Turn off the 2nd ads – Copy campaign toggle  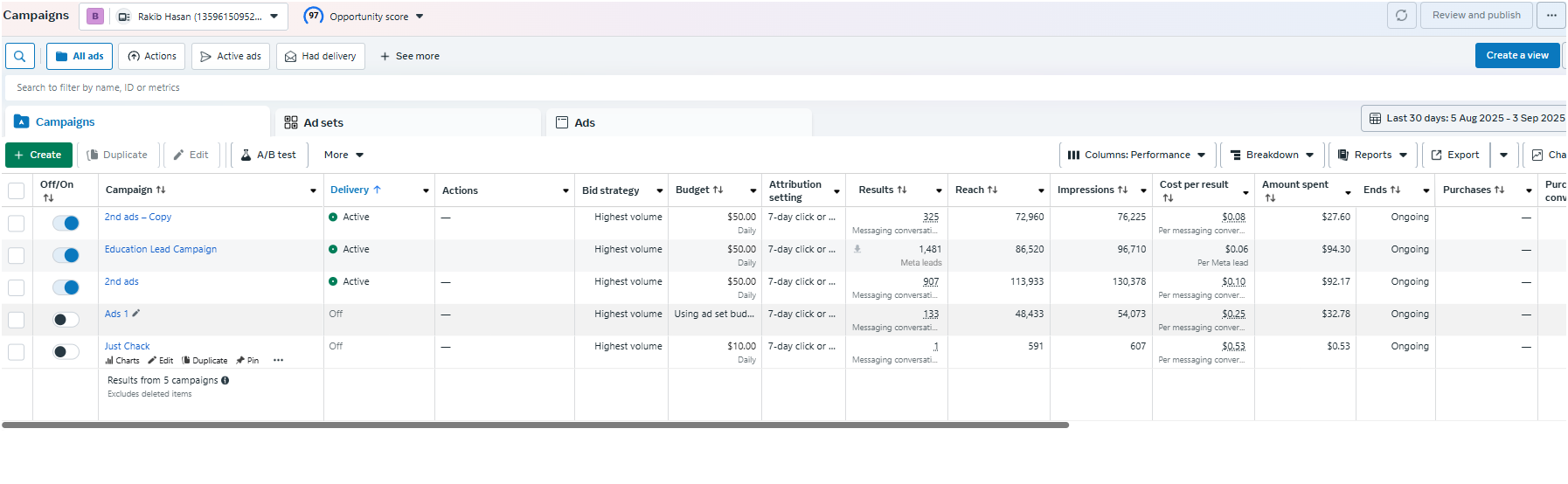[x=66, y=223]
